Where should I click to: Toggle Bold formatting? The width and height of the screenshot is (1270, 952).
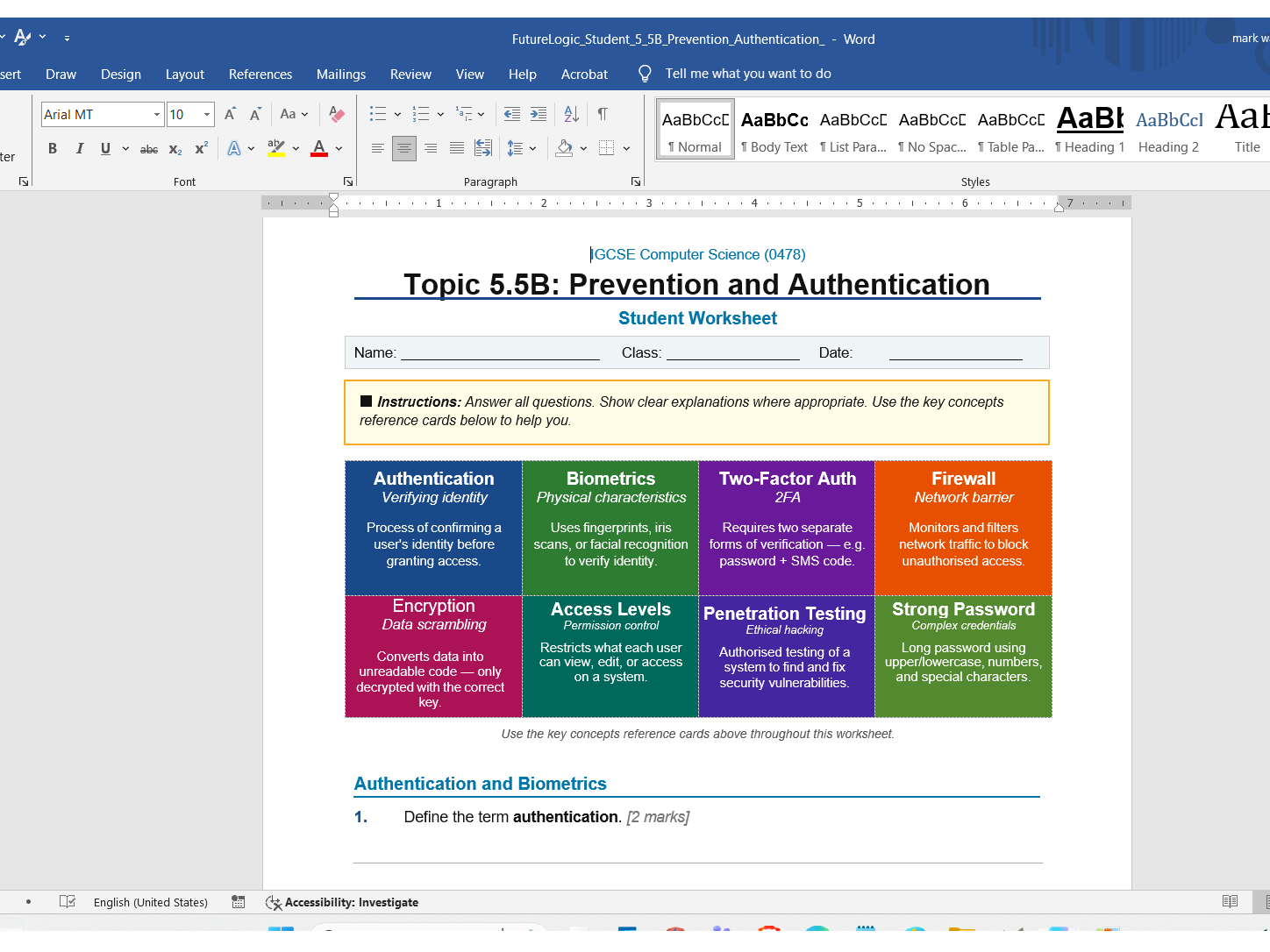tap(53, 148)
